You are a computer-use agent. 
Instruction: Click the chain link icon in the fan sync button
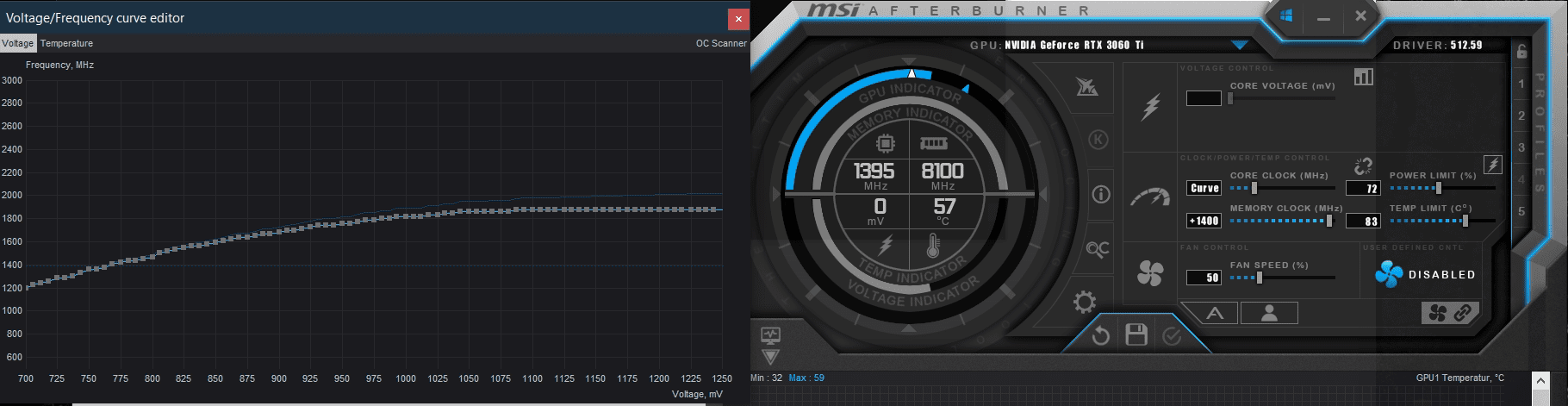click(x=1463, y=313)
